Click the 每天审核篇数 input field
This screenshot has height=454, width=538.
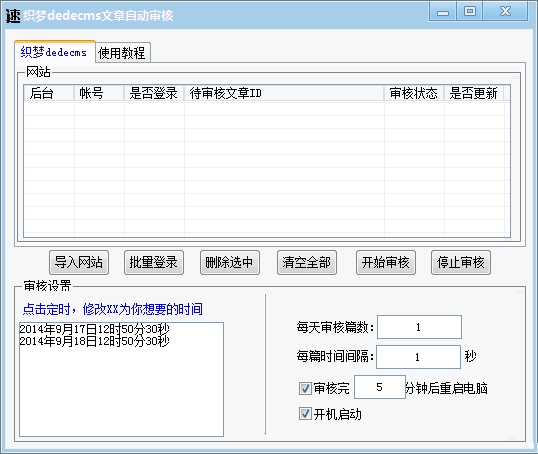pyautogui.click(x=419, y=327)
